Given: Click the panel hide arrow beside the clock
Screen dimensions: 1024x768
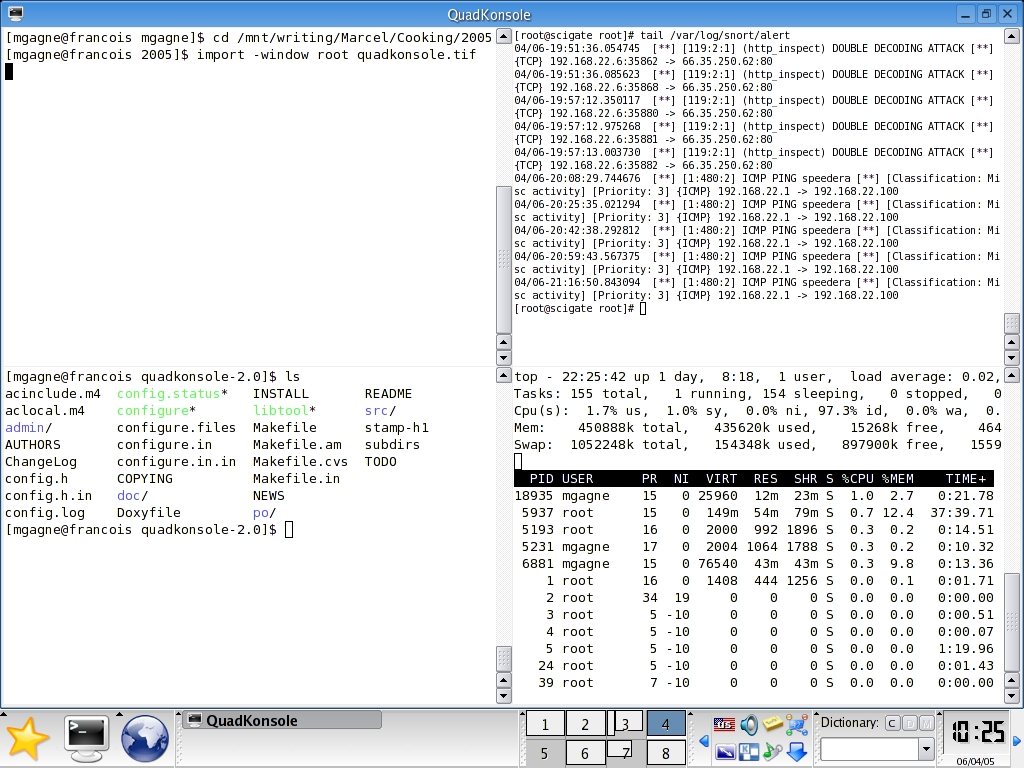Looking at the screenshot, I should [x=1018, y=740].
